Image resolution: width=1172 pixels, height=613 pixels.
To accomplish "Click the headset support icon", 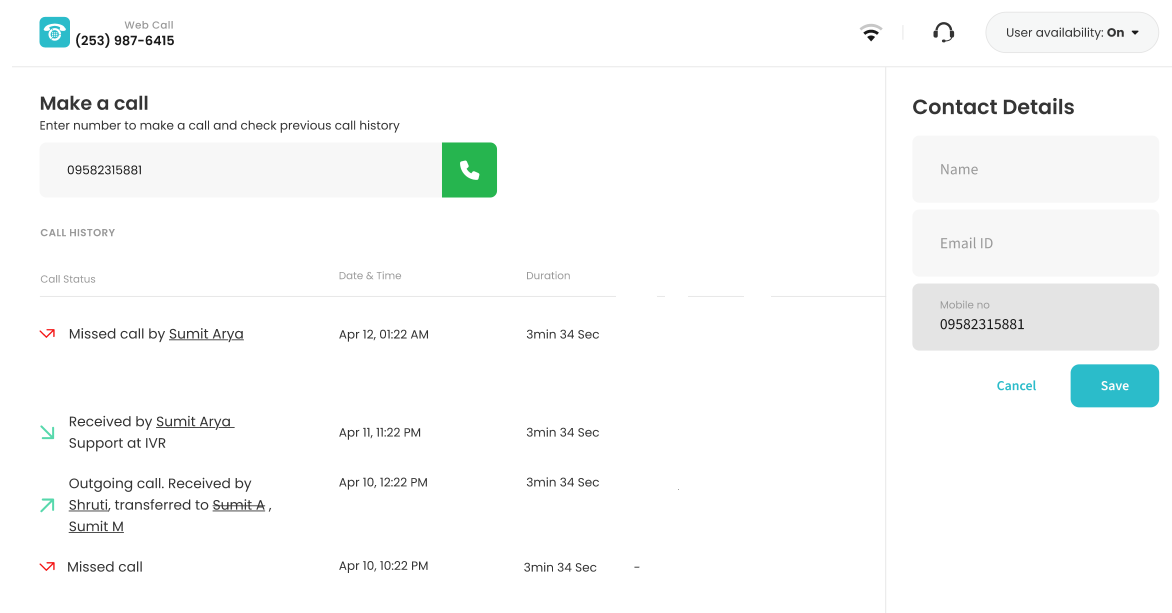I will (x=943, y=33).
